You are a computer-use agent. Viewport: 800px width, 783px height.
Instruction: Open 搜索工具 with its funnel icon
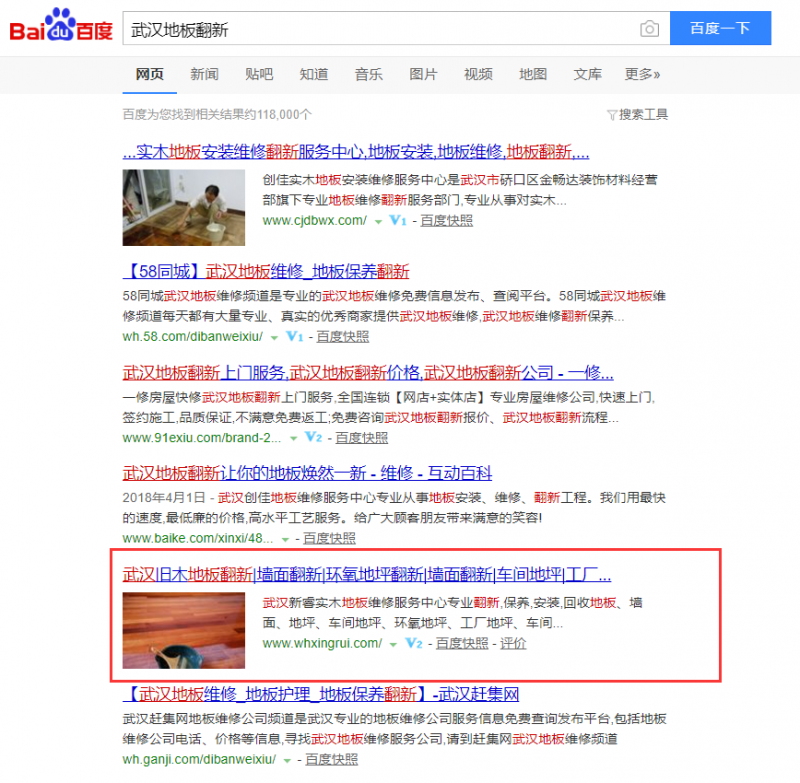[638, 114]
